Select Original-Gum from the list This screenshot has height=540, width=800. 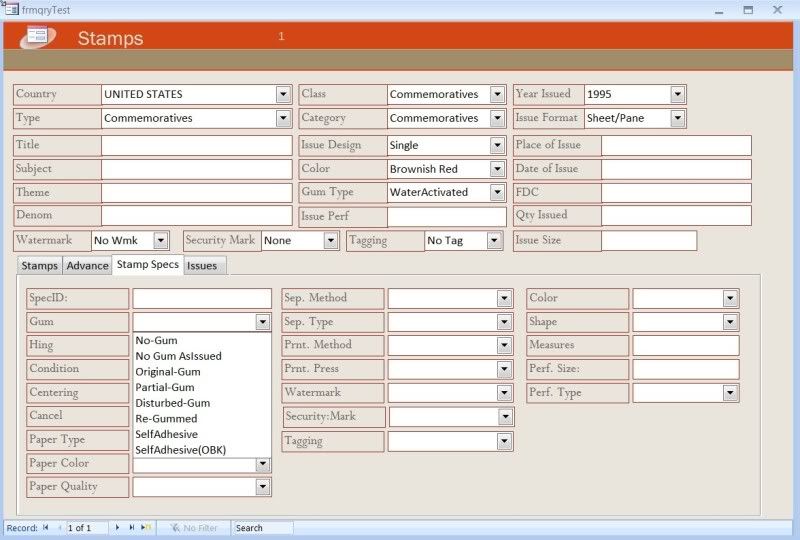(x=202, y=372)
